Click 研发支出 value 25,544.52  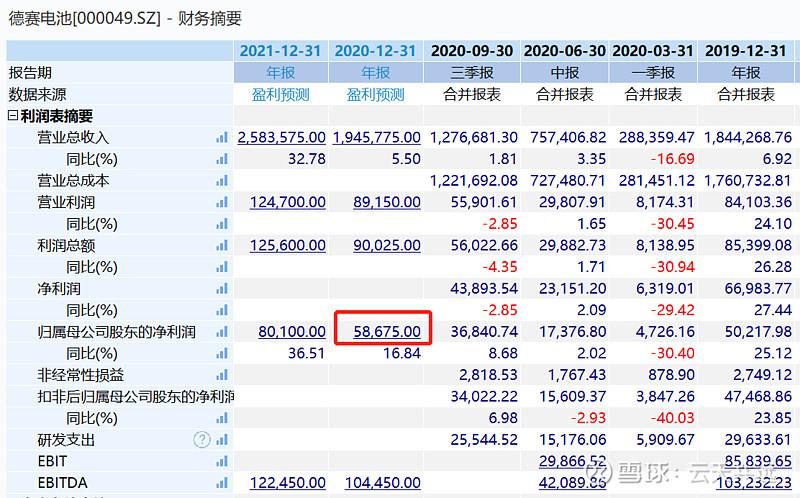point(484,440)
